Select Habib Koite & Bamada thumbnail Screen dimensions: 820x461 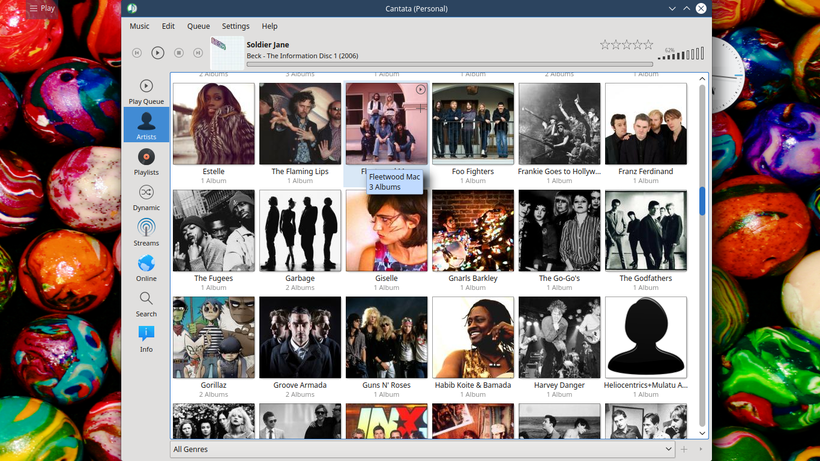coord(473,337)
